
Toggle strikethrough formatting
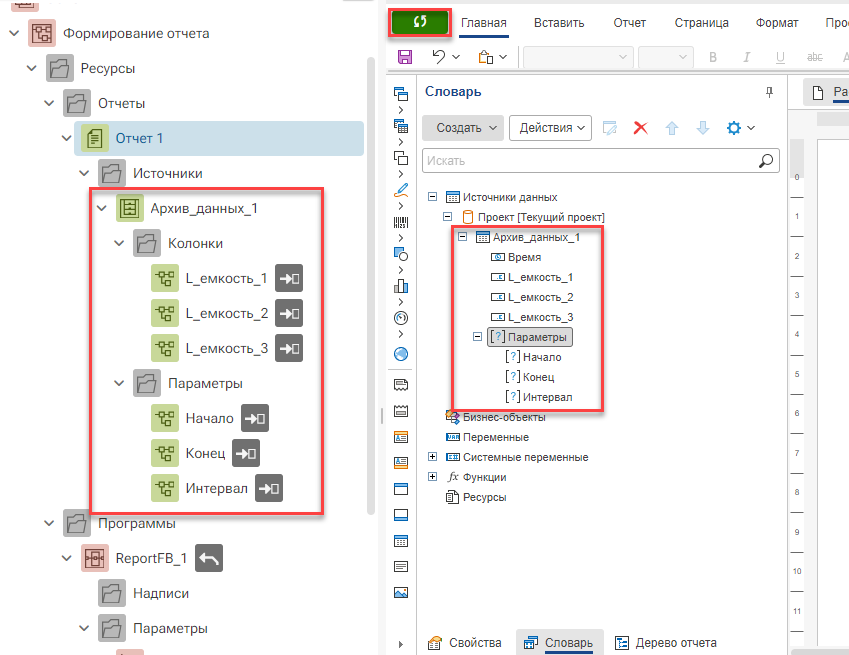click(814, 57)
